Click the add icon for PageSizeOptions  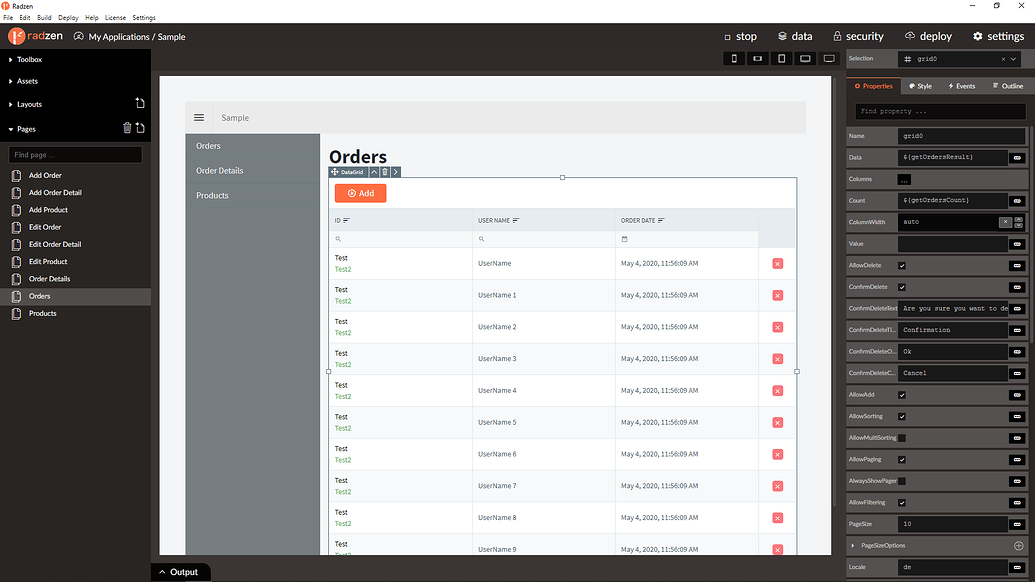1018,545
